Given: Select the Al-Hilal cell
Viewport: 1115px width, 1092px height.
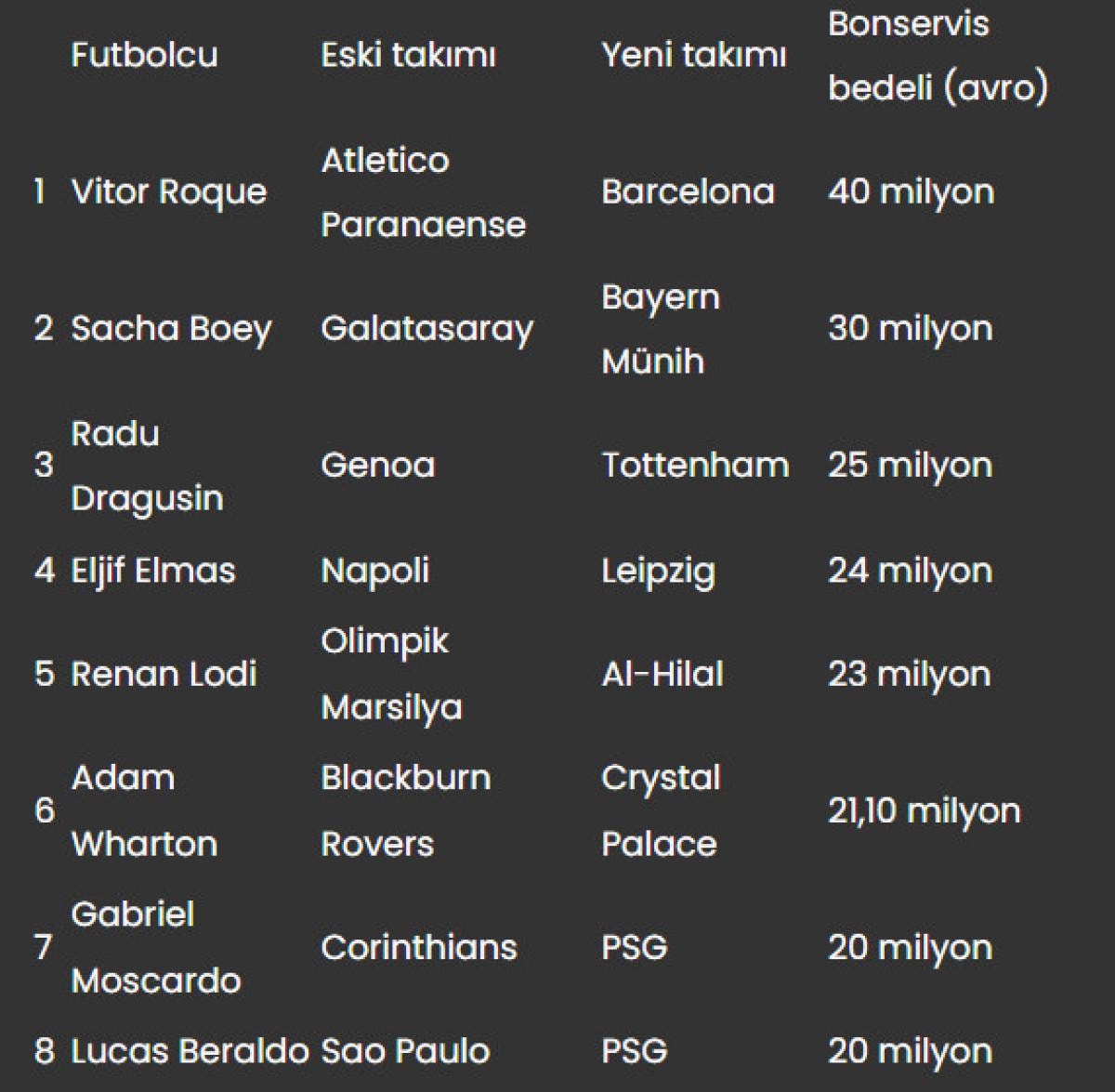Looking at the screenshot, I should [662, 674].
